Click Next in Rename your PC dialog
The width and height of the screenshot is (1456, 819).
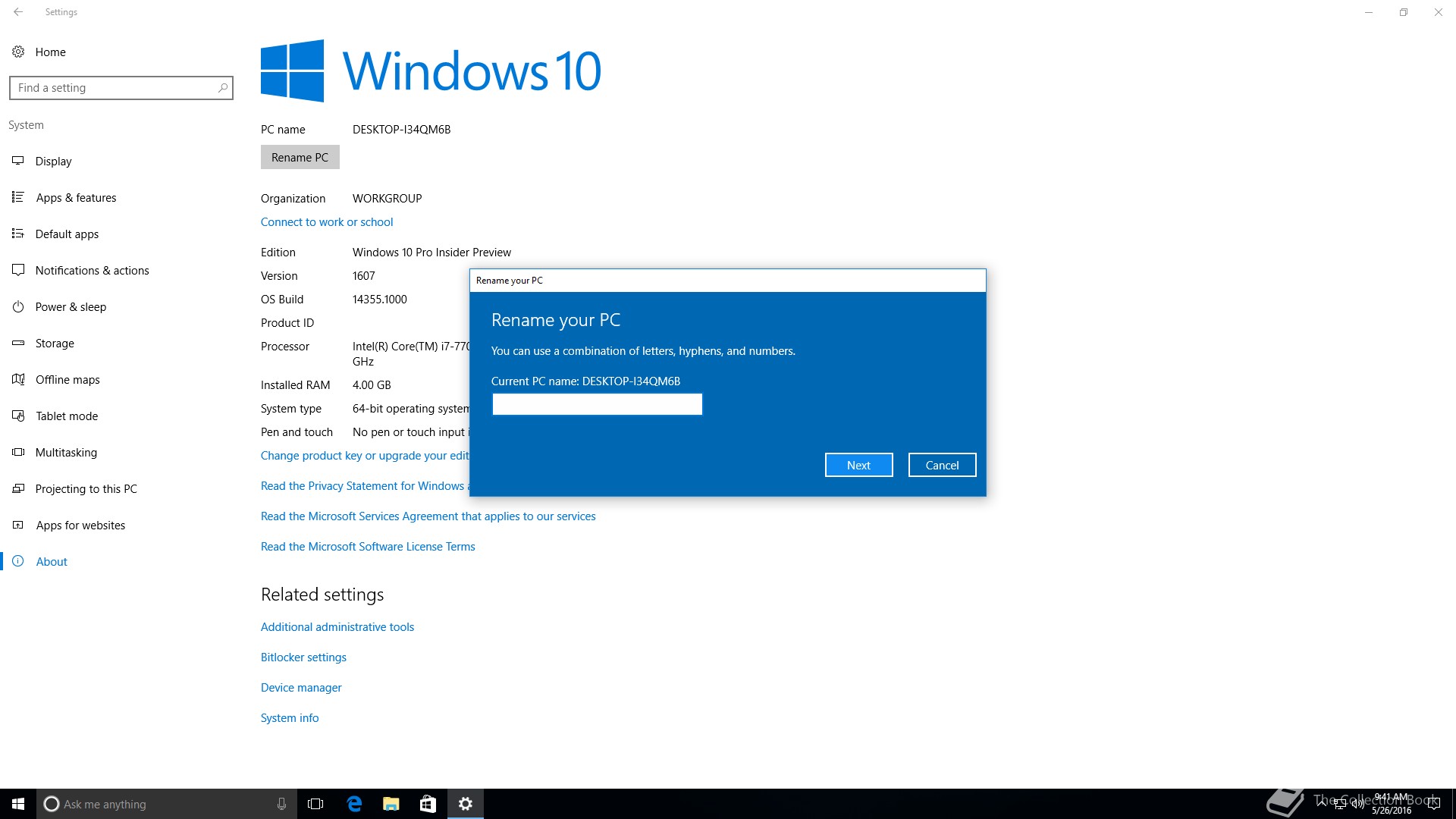[858, 465]
